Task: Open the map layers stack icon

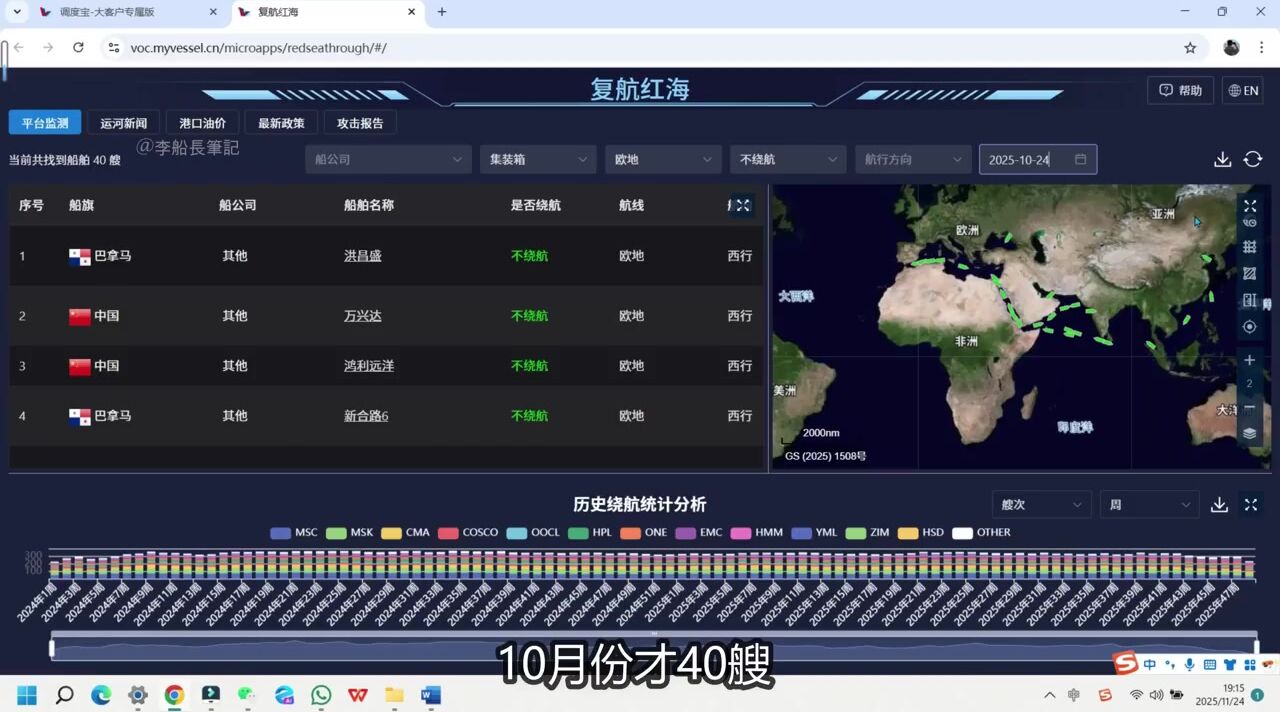Action: click(1249, 434)
